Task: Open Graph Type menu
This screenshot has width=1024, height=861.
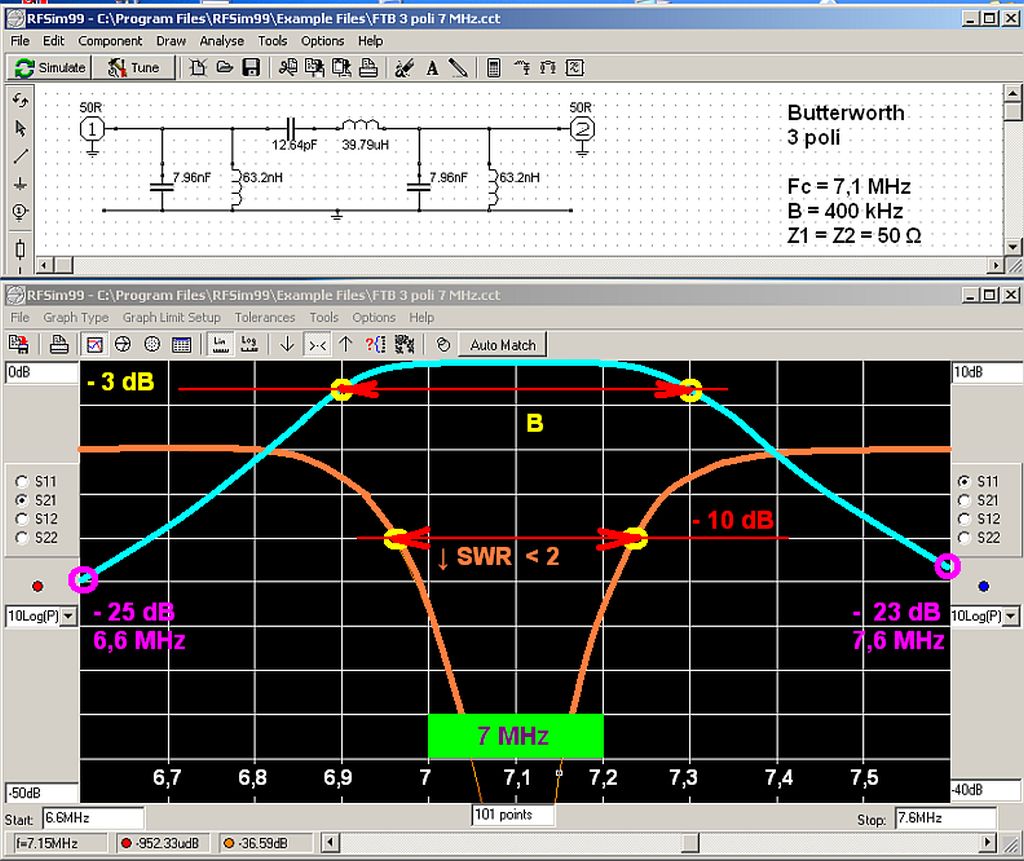Action: pyautogui.click(x=76, y=317)
